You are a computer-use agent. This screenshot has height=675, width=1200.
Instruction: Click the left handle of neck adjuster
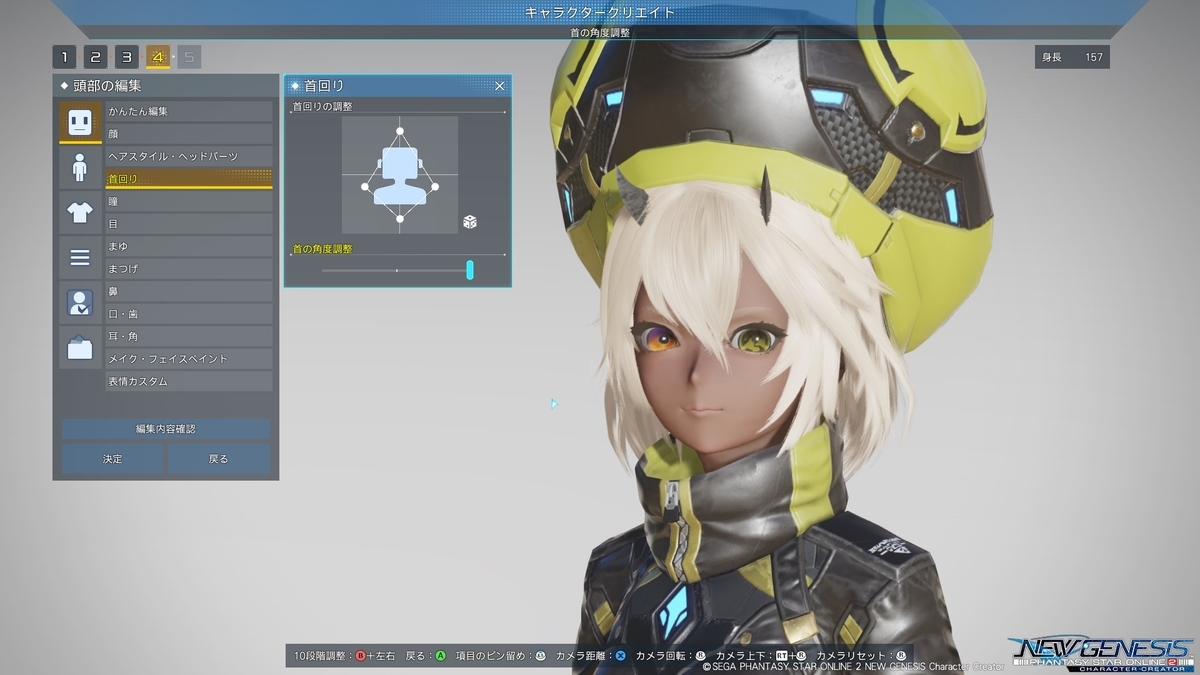click(x=364, y=186)
